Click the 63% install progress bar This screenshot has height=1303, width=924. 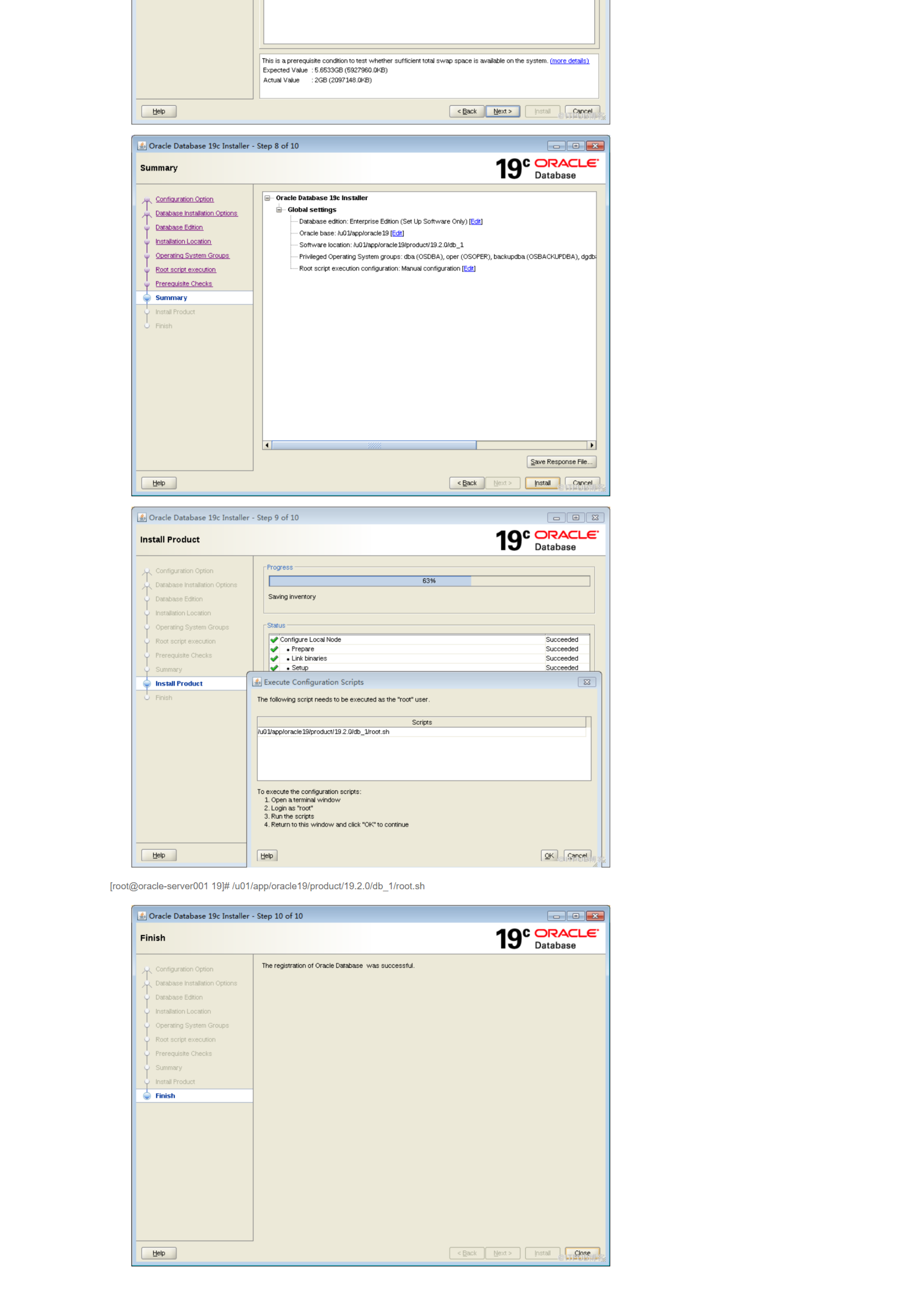pos(429,581)
